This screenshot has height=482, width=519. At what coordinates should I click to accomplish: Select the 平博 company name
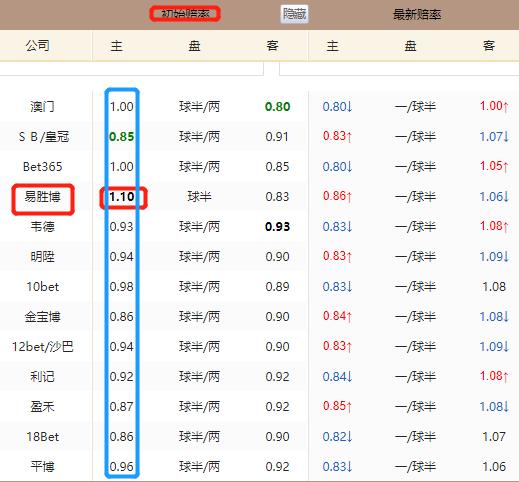[42, 466]
